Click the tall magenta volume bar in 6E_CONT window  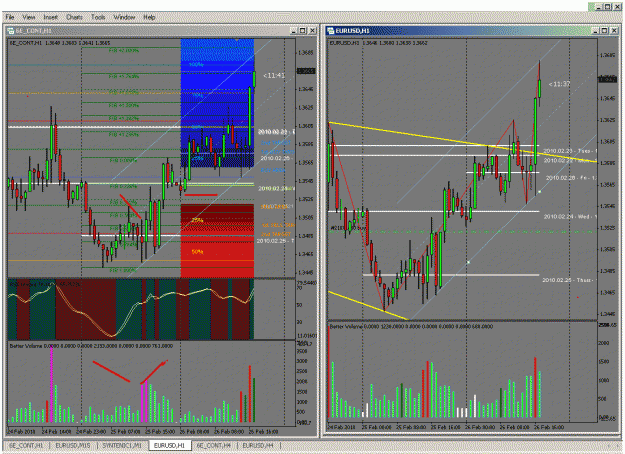pos(51,384)
